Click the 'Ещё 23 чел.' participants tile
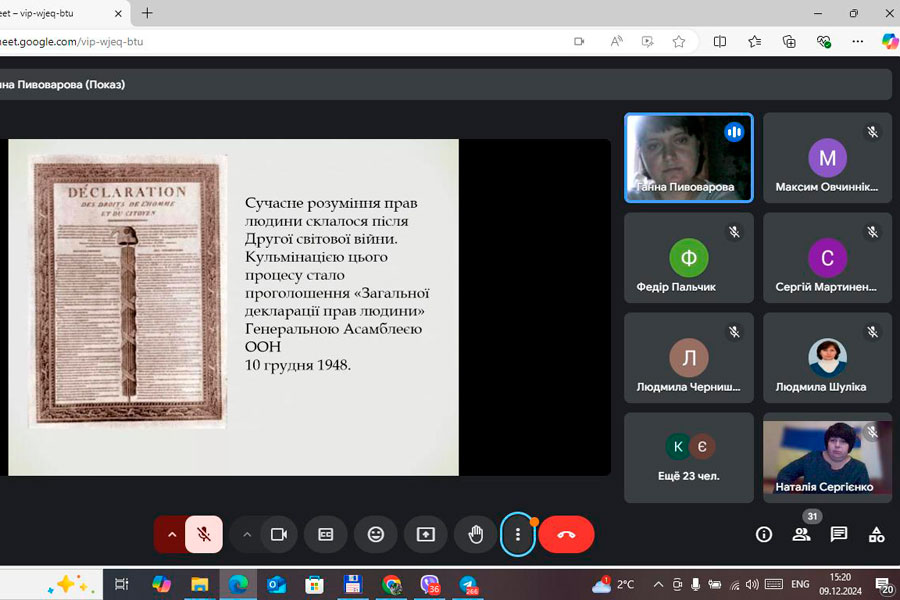This screenshot has height=600, width=900. click(x=689, y=457)
